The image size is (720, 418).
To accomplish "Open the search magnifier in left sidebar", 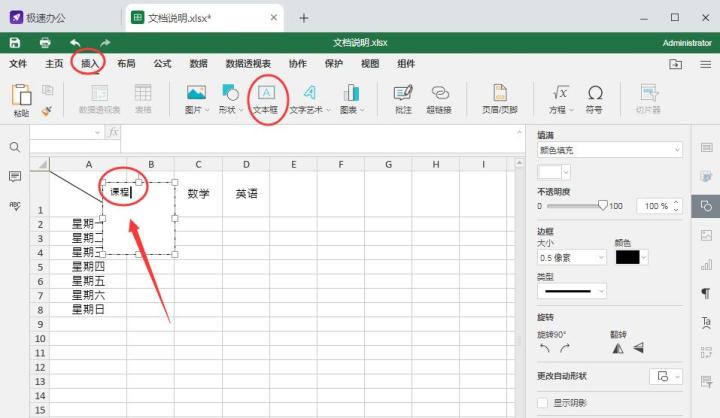I will [x=15, y=147].
